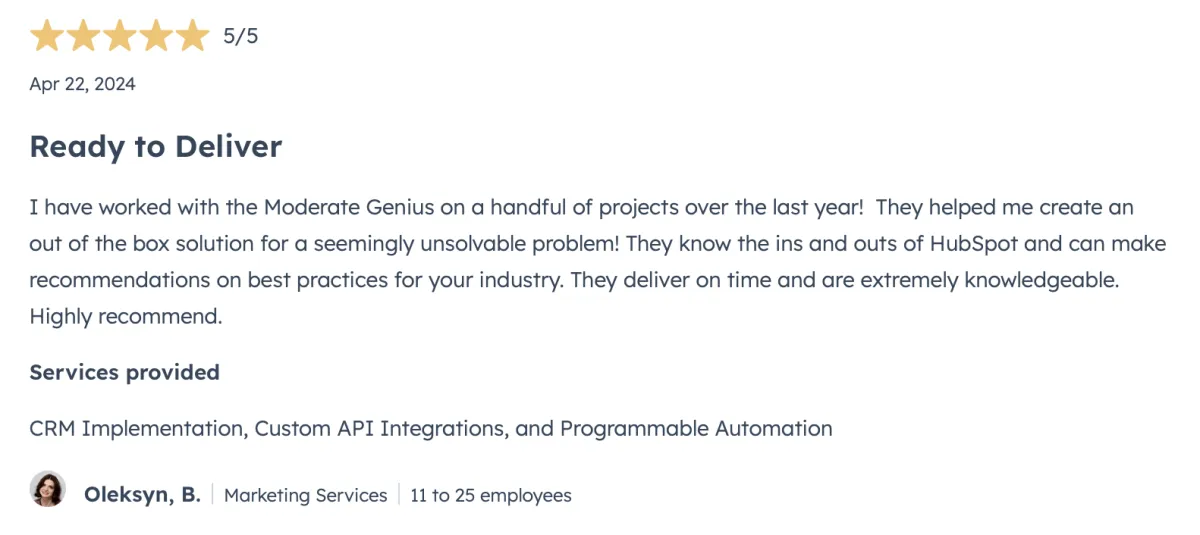Click the Services provided heading
This screenshot has height=535, width=1200.
(125, 372)
